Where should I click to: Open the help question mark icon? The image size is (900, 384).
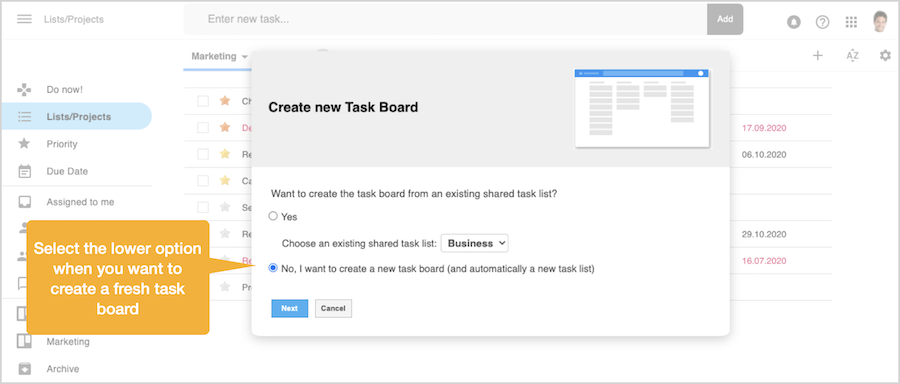(823, 22)
